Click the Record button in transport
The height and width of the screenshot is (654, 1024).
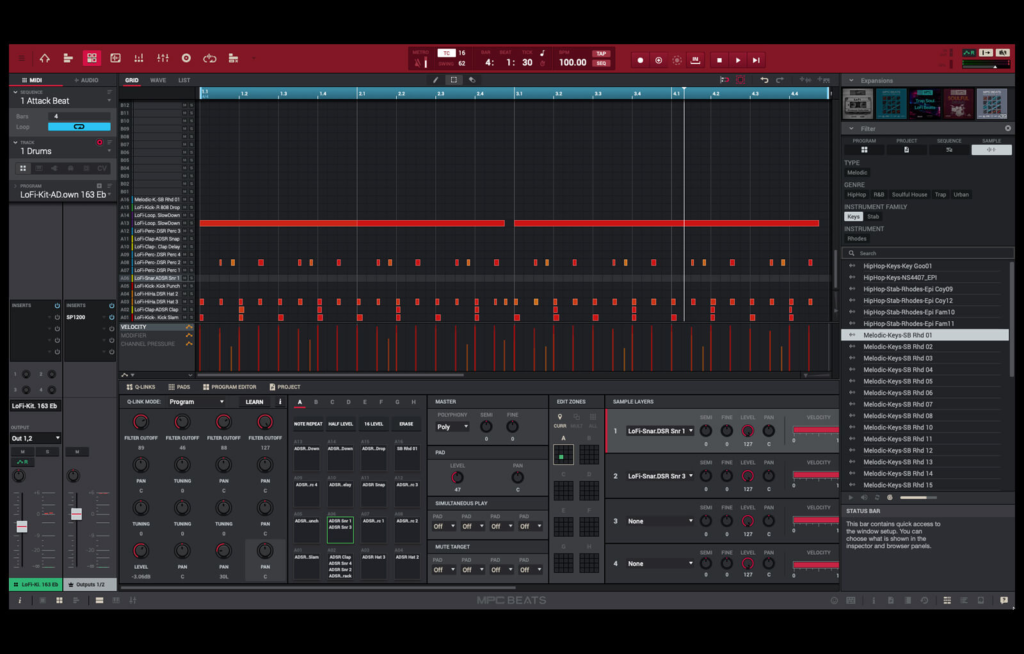point(640,60)
